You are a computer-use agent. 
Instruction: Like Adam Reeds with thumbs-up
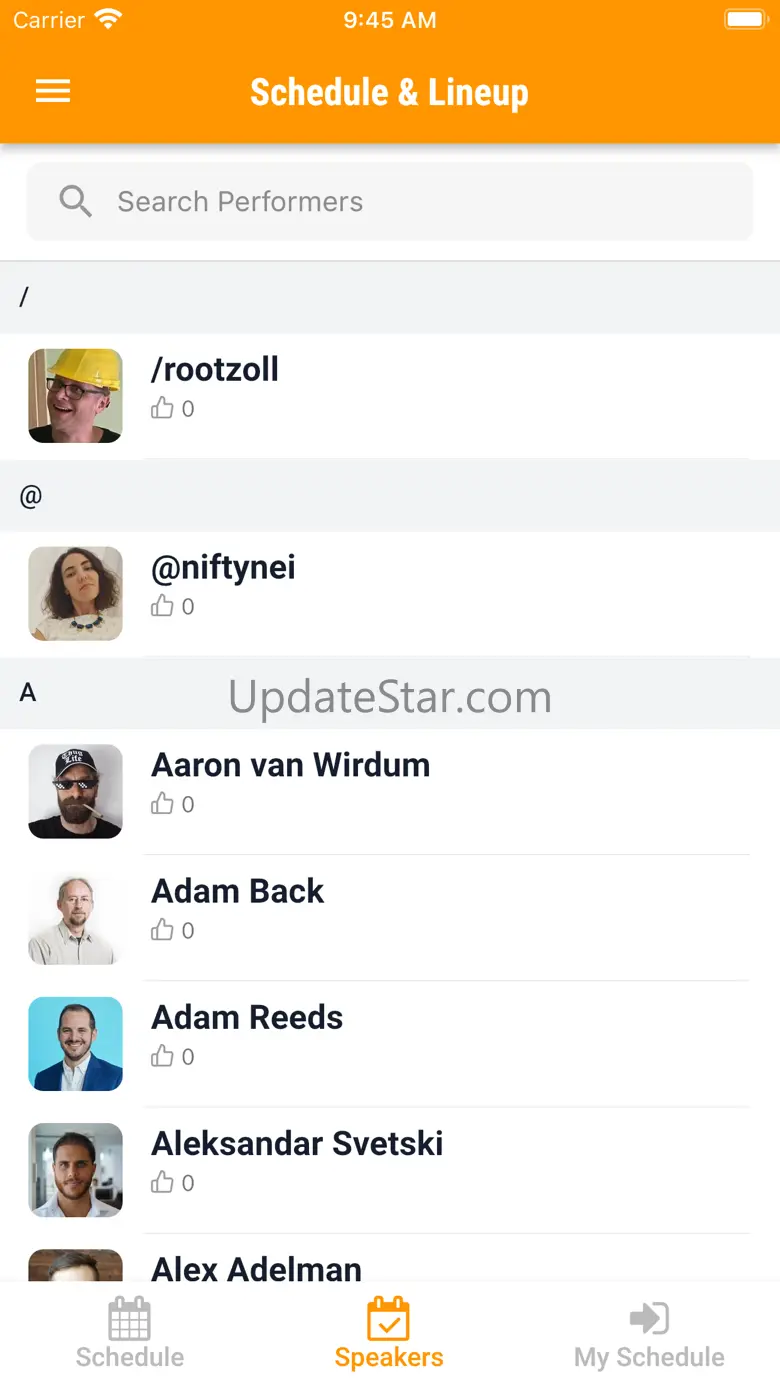[162, 1056]
